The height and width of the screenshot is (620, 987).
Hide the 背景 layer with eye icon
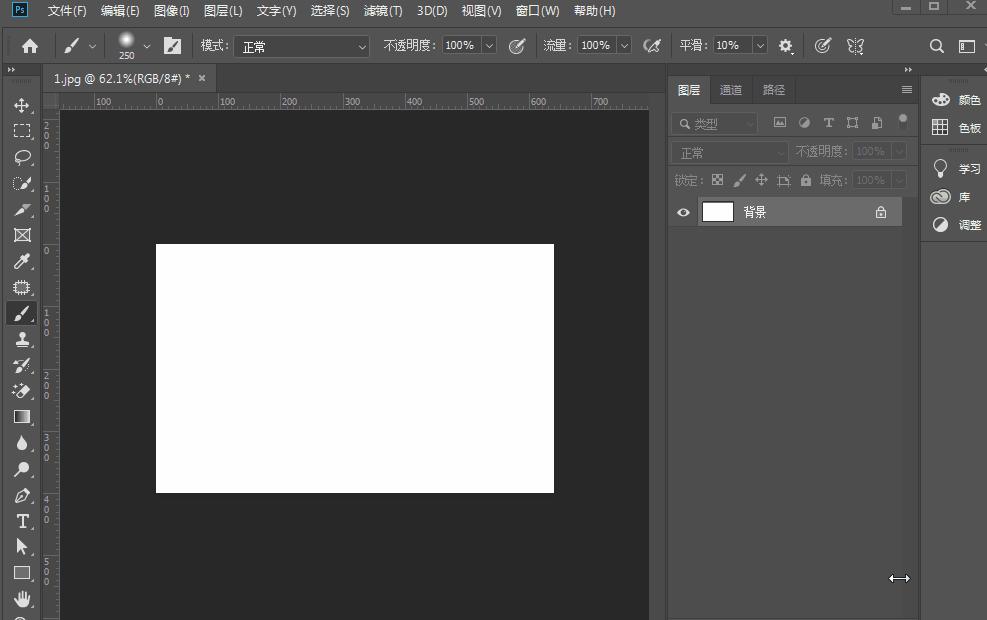pyautogui.click(x=683, y=212)
